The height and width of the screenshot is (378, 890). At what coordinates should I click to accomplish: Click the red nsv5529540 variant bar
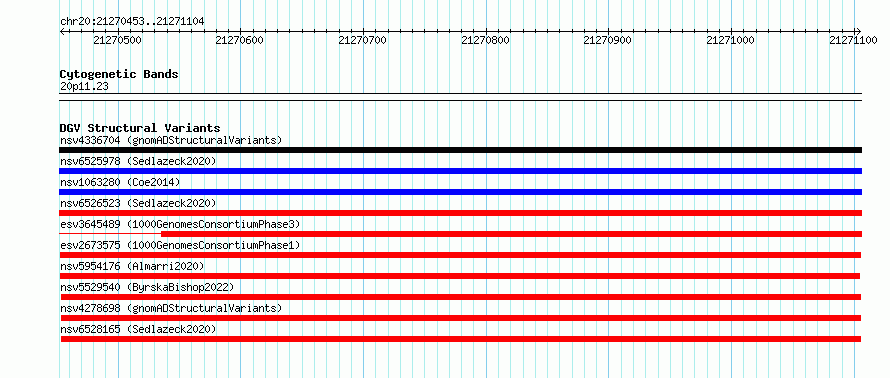[461, 297]
